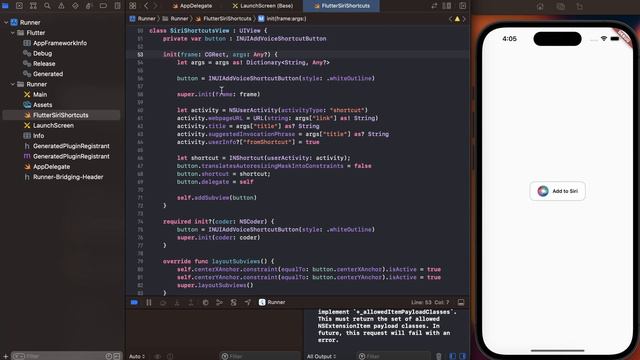
Task: Collapse the top-level Runner project
Action: (6, 22)
